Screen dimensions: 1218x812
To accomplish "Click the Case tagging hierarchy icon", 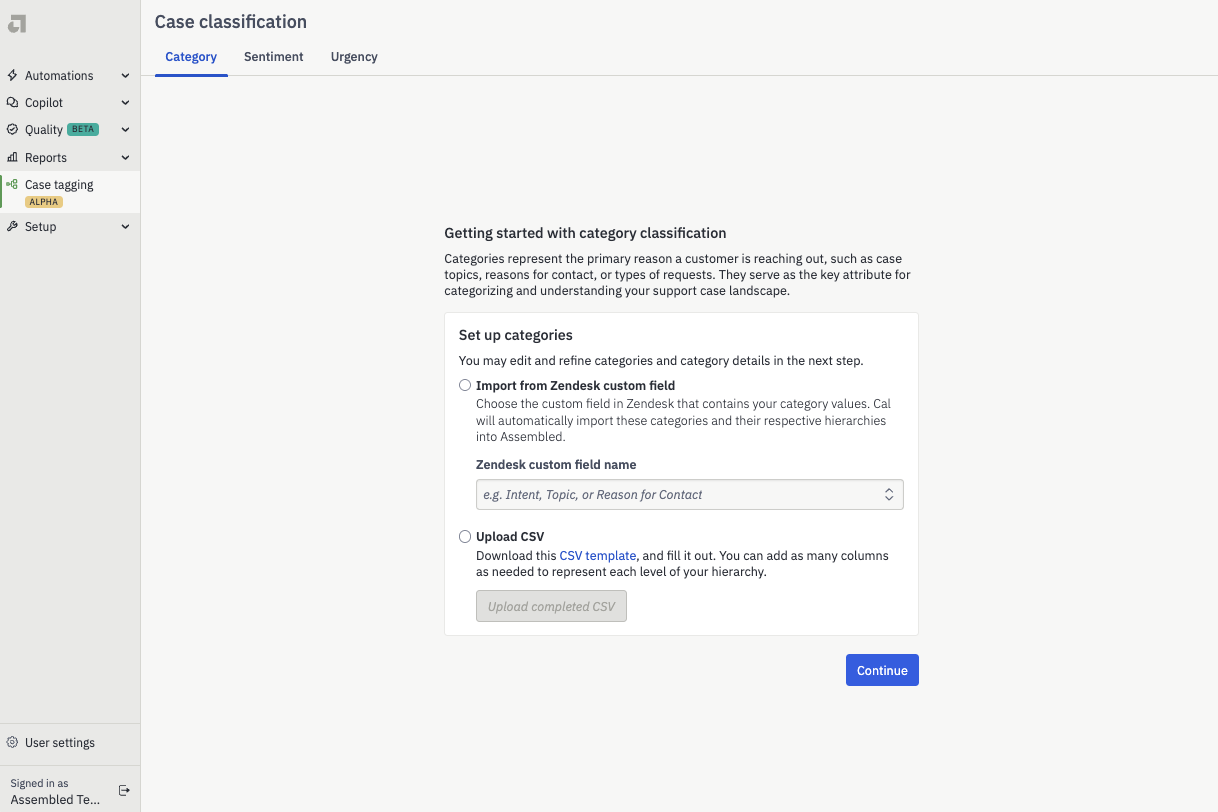I will [13, 184].
